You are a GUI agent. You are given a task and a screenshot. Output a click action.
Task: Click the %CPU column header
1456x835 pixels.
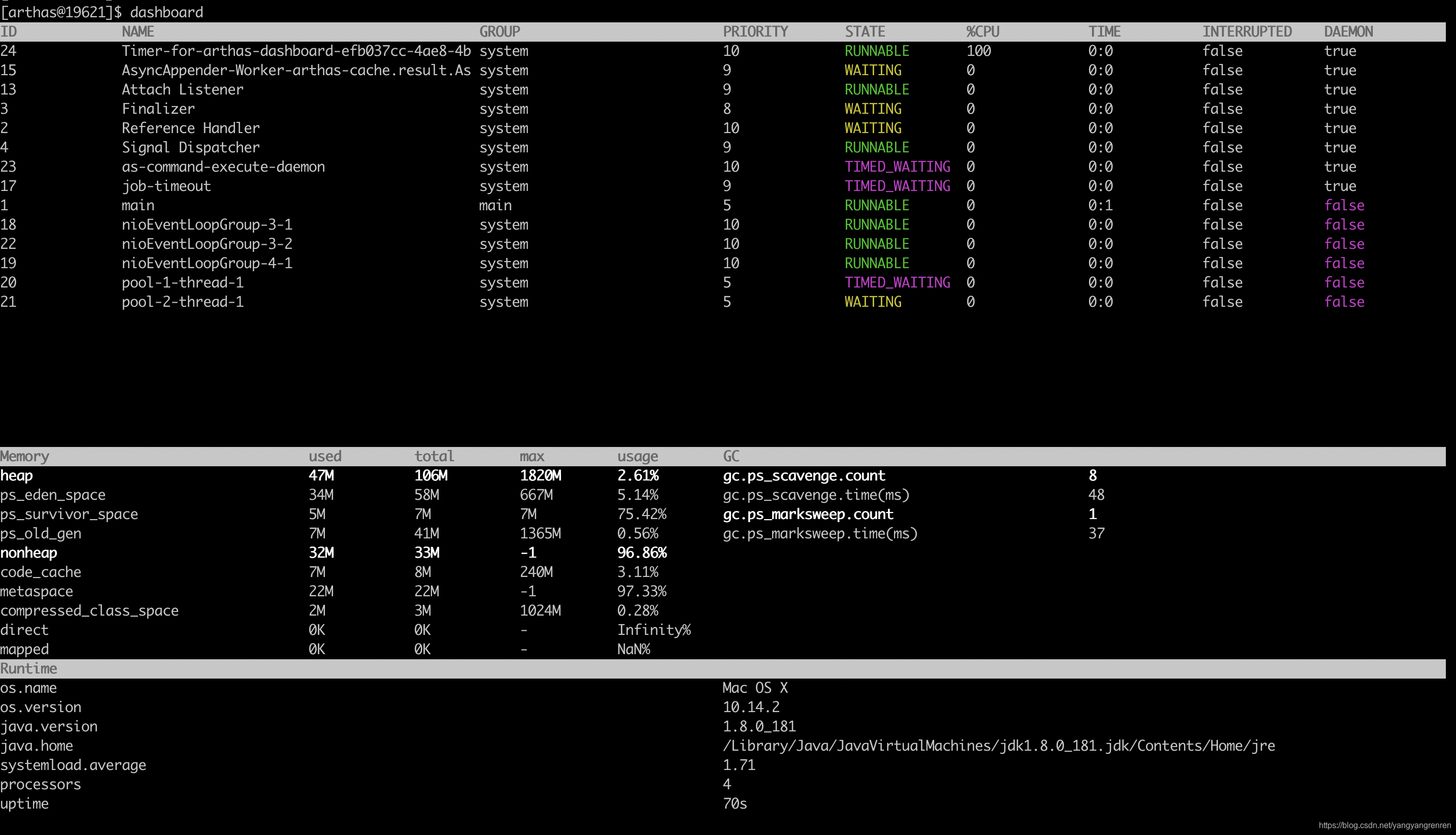(982, 31)
